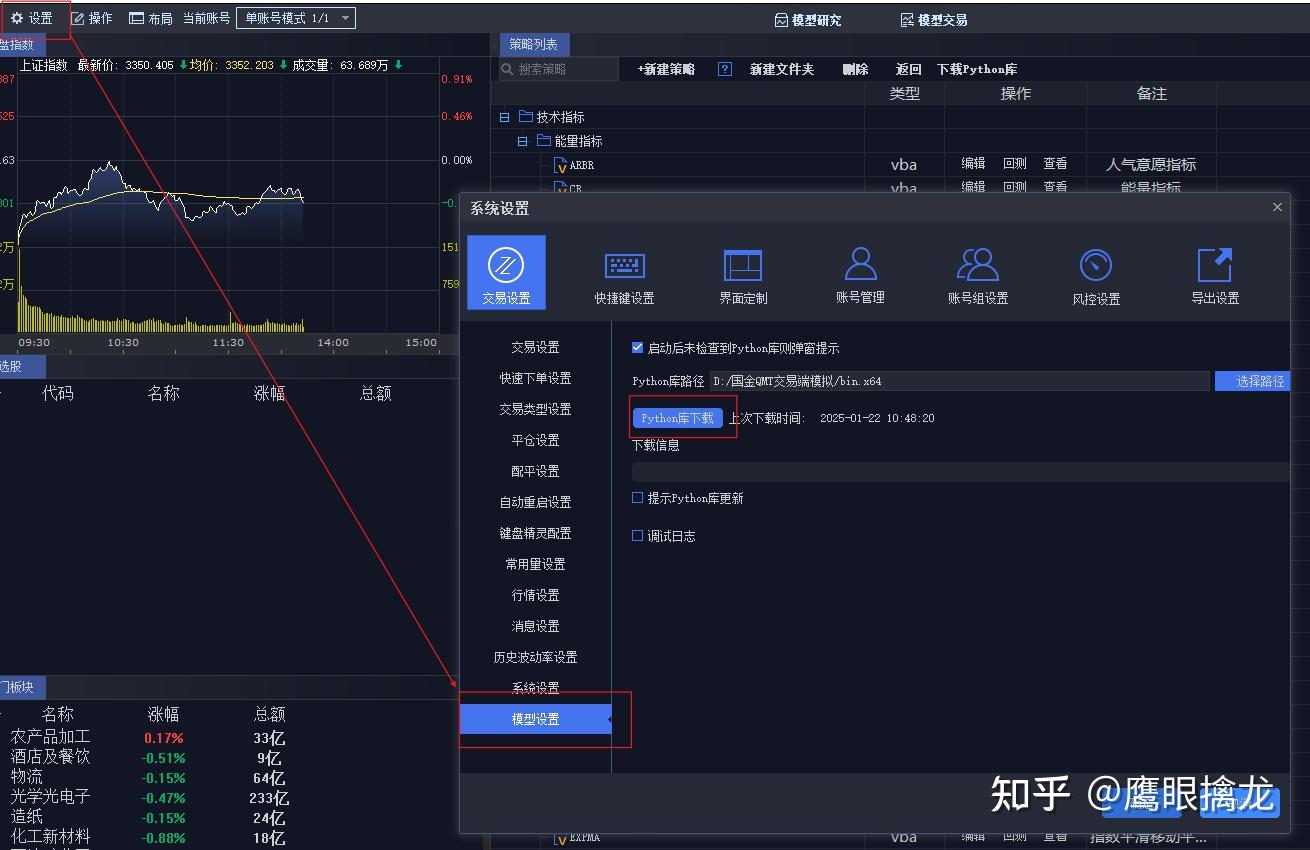Open the 账号管理 settings panel icon
The image size is (1310, 850).
pos(859,272)
